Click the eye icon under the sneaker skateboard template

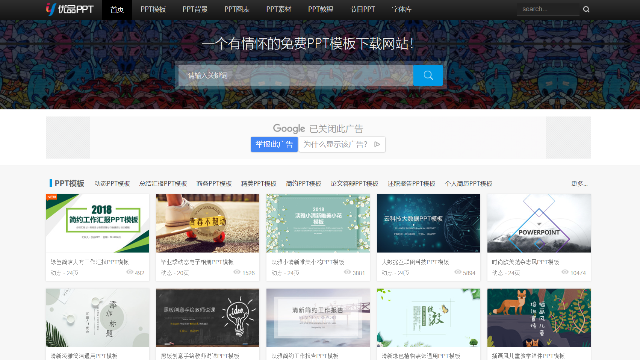pyautogui.click(x=237, y=272)
